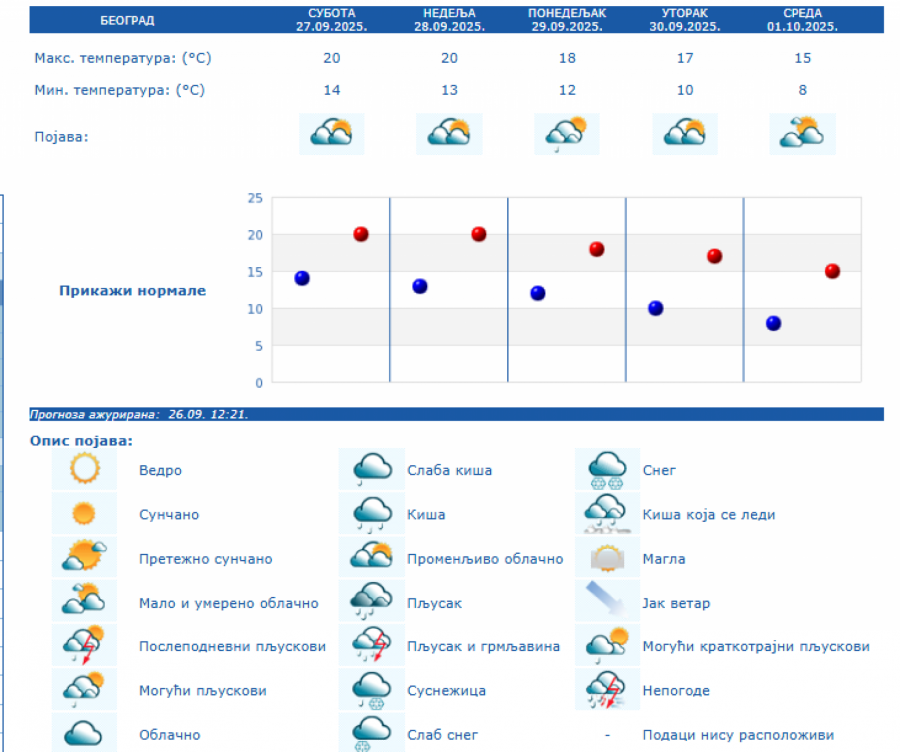Image resolution: width=900 pixels, height=752 pixels.
Task: Click the Киша rain legend icon
Action: (x=372, y=513)
